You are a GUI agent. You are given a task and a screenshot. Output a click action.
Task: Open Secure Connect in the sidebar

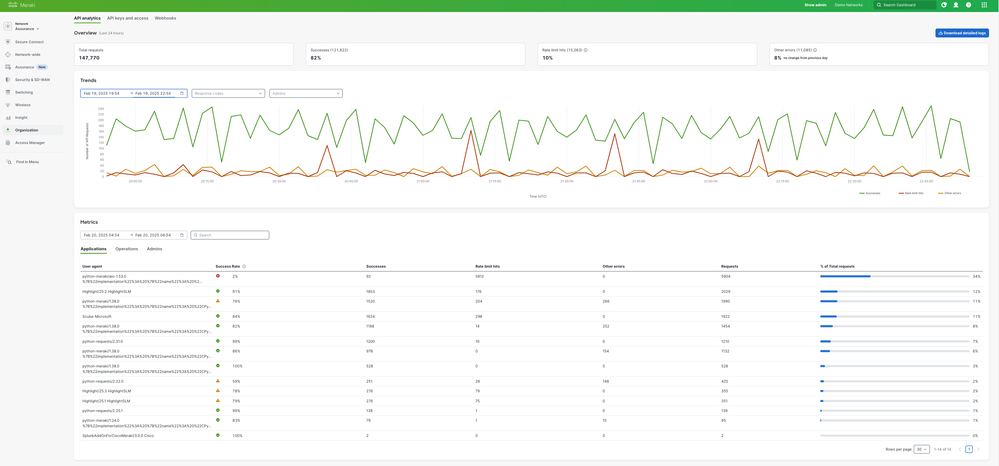[29, 42]
